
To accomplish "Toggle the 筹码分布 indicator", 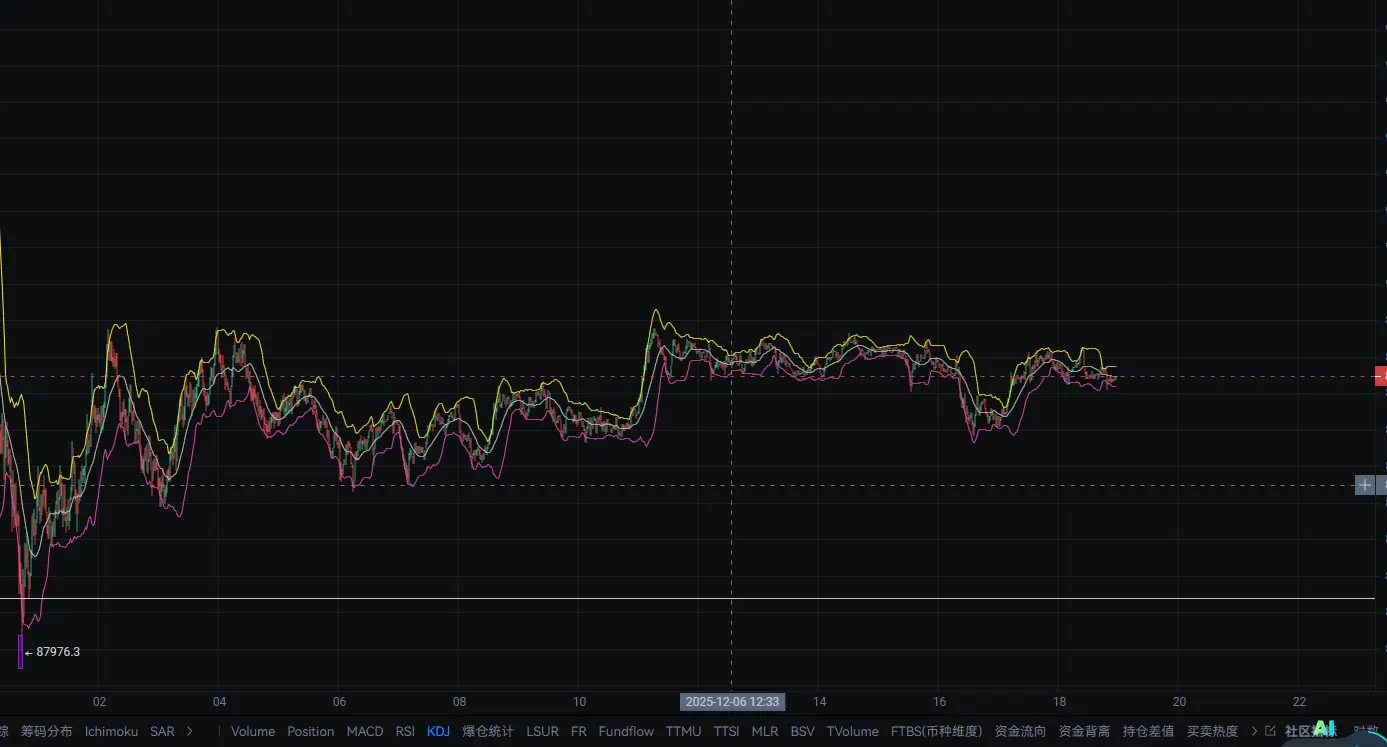I will [47, 731].
